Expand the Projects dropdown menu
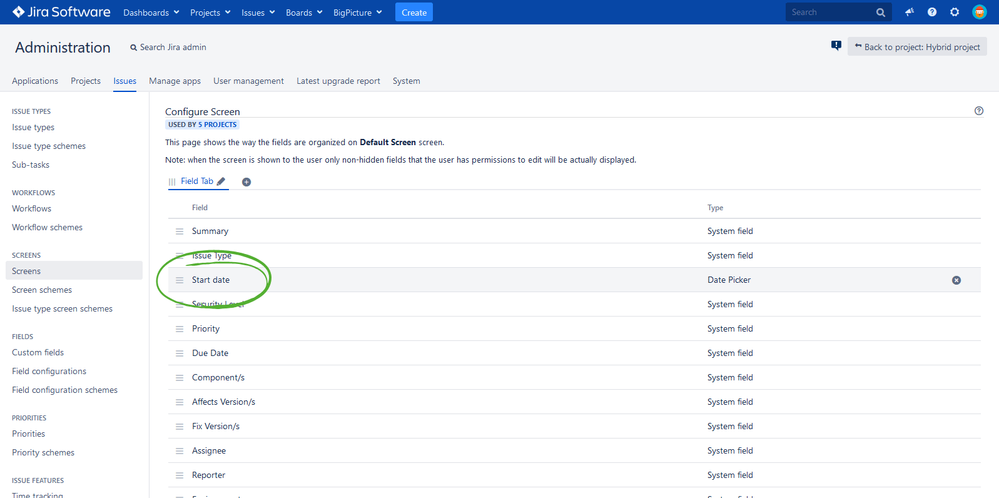Viewport: 999px width, 498px height. click(x=210, y=12)
